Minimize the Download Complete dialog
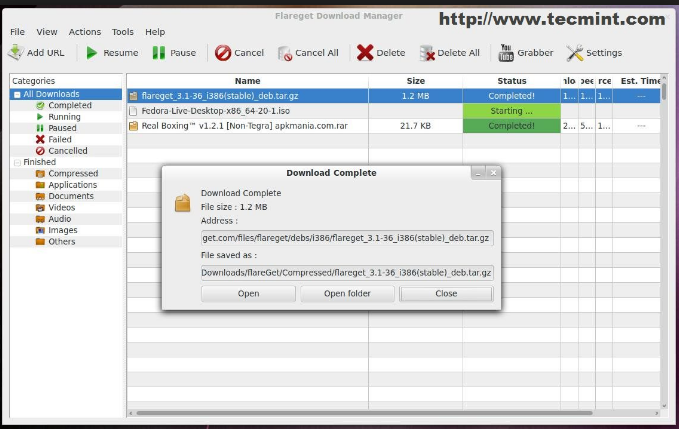Image resolution: width=679 pixels, height=429 pixels. tap(478, 173)
